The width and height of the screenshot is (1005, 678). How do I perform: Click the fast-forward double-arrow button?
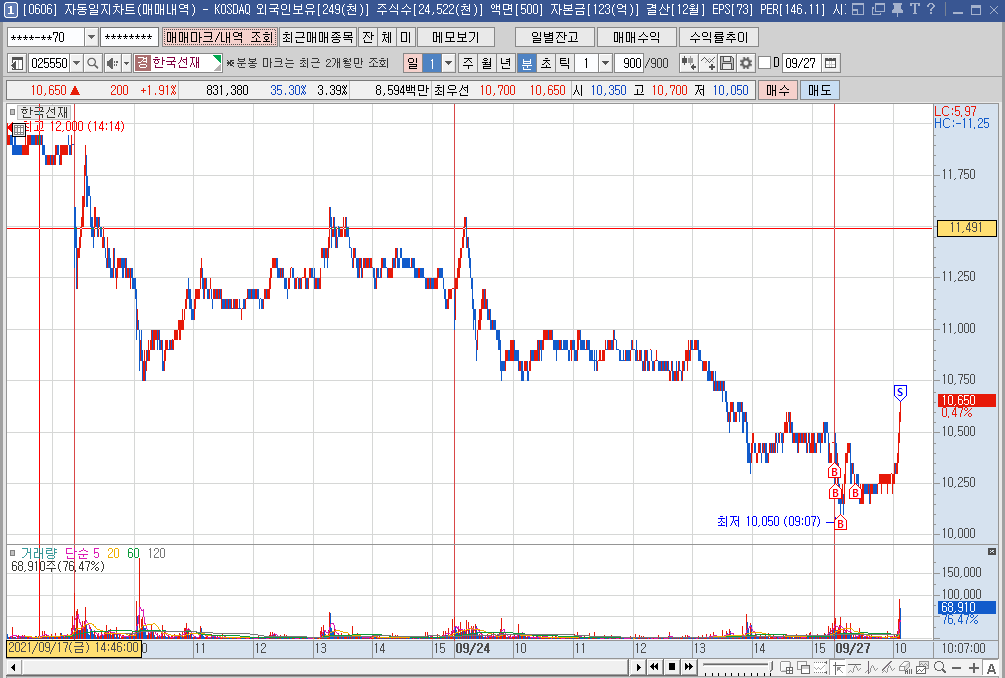click(688, 667)
